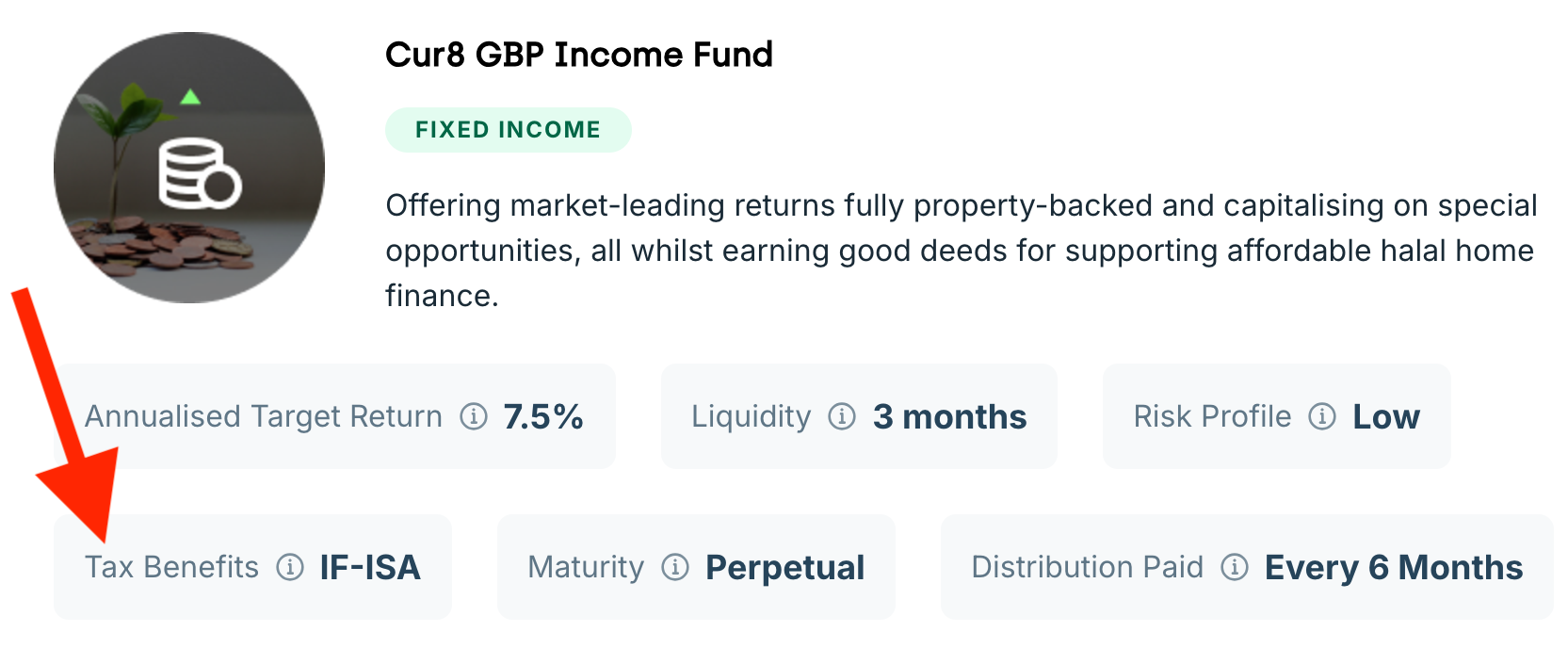Click the Annualised Target Return label
This screenshot has width=1568, height=648.
coord(264,416)
